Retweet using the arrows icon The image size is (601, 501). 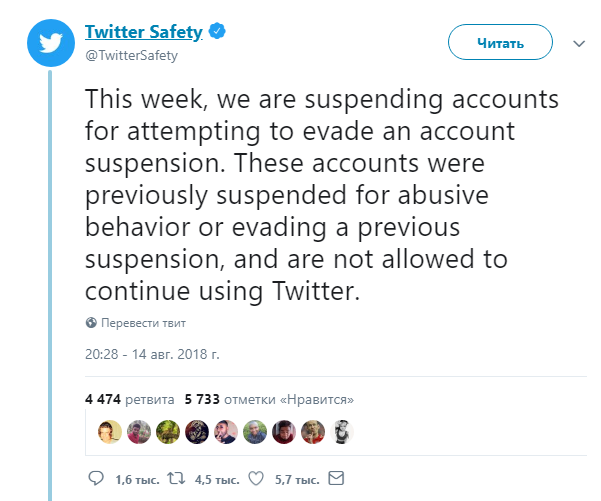coord(176,478)
